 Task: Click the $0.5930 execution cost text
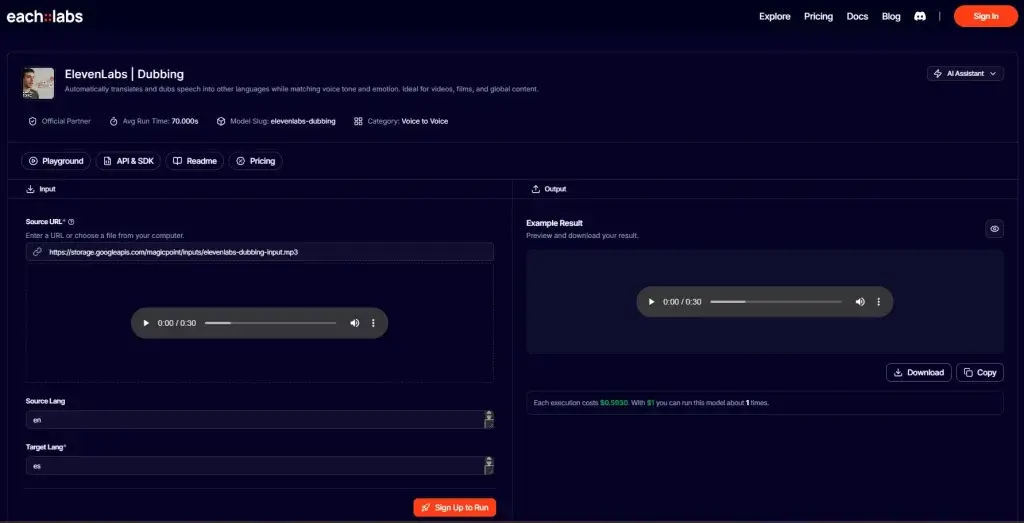tap(614, 403)
